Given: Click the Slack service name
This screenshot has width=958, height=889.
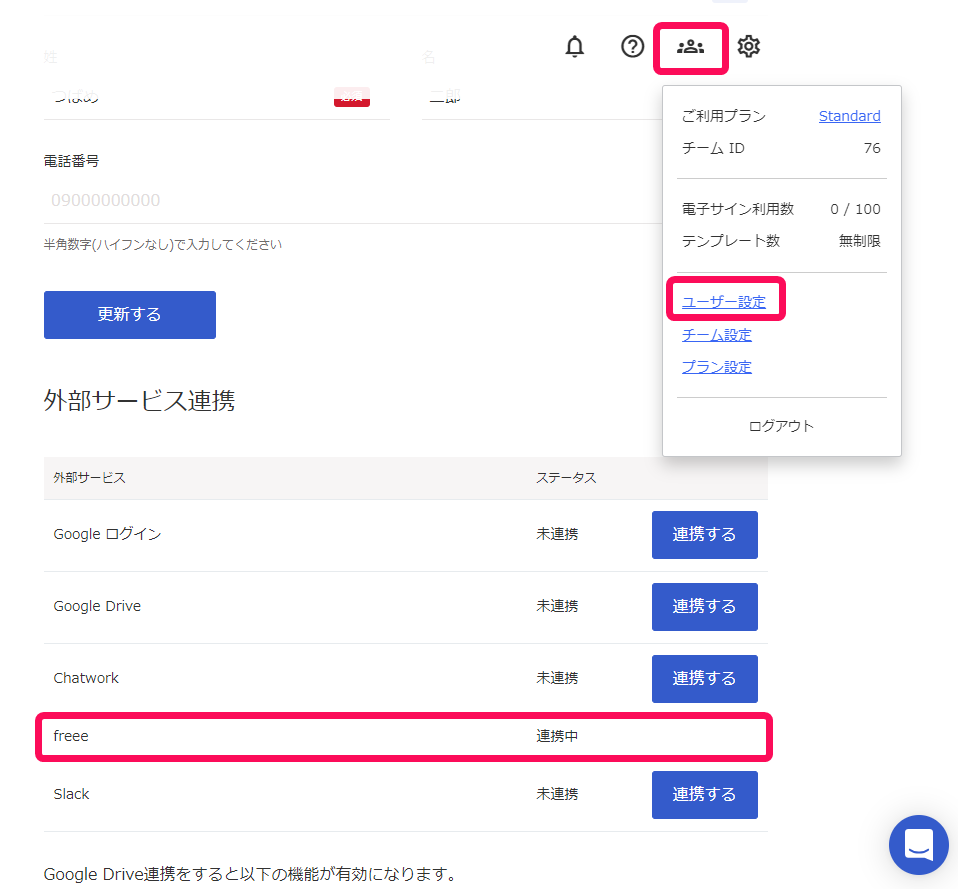Looking at the screenshot, I should [x=71, y=794].
